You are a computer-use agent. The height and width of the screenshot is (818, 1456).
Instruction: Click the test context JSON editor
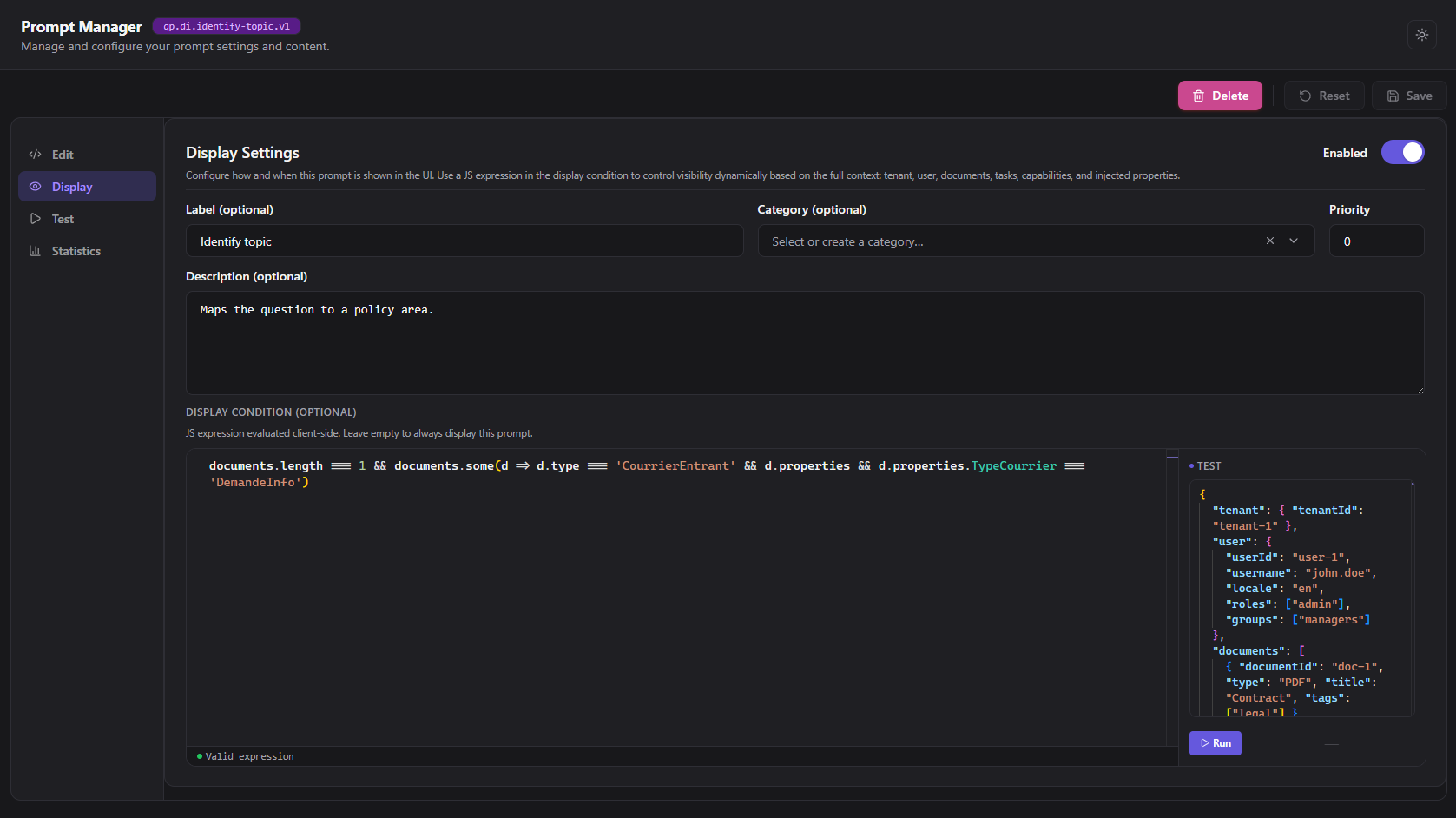[x=1301, y=598]
